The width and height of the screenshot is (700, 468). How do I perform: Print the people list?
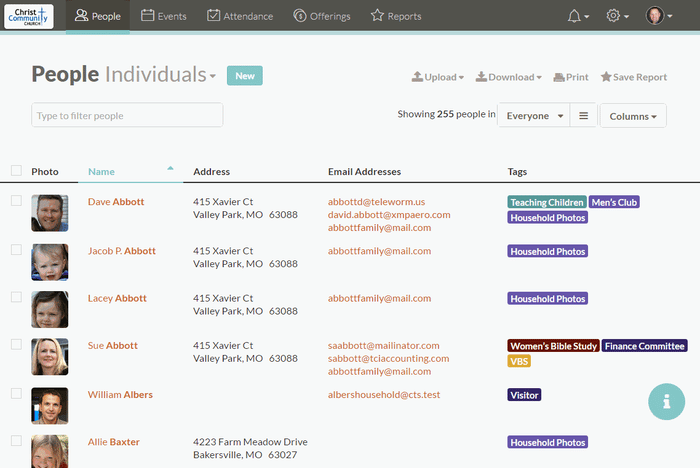tap(570, 77)
